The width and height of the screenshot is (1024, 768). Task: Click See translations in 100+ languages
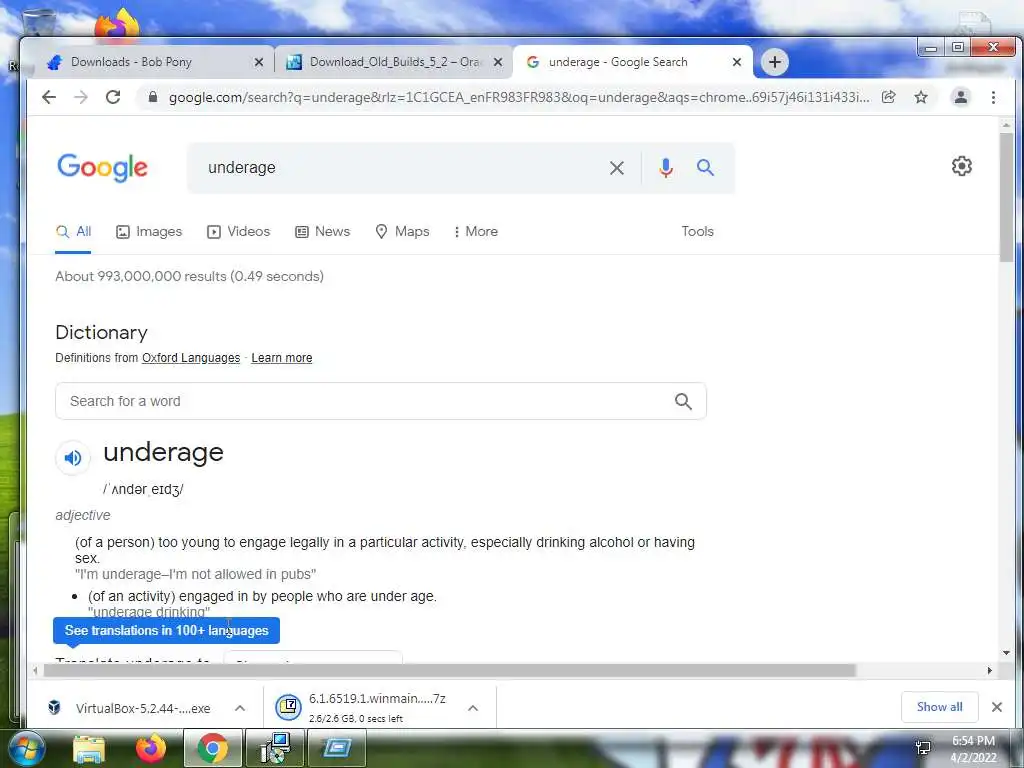tap(167, 631)
